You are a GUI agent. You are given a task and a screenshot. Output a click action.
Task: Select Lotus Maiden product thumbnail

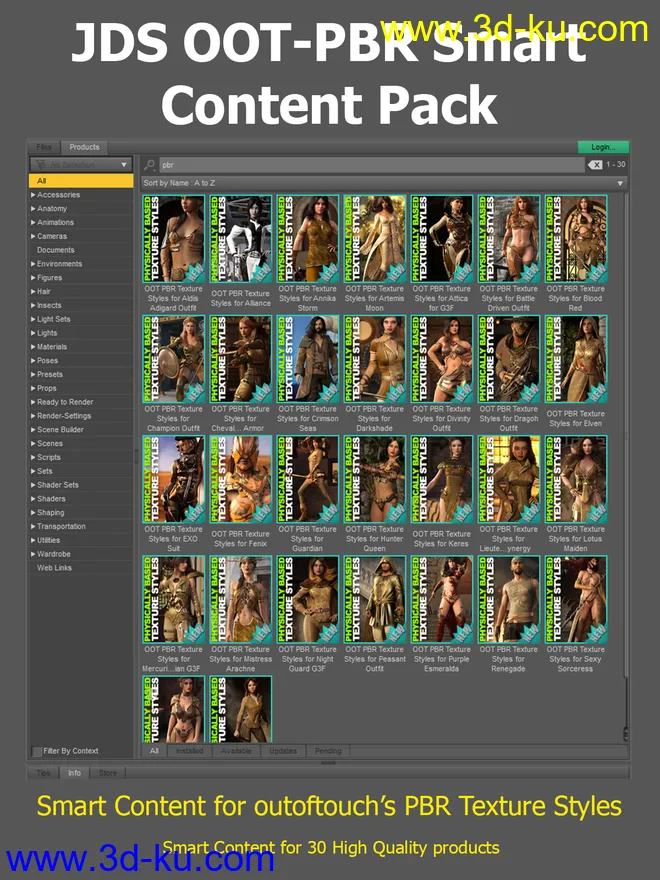click(576, 479)
